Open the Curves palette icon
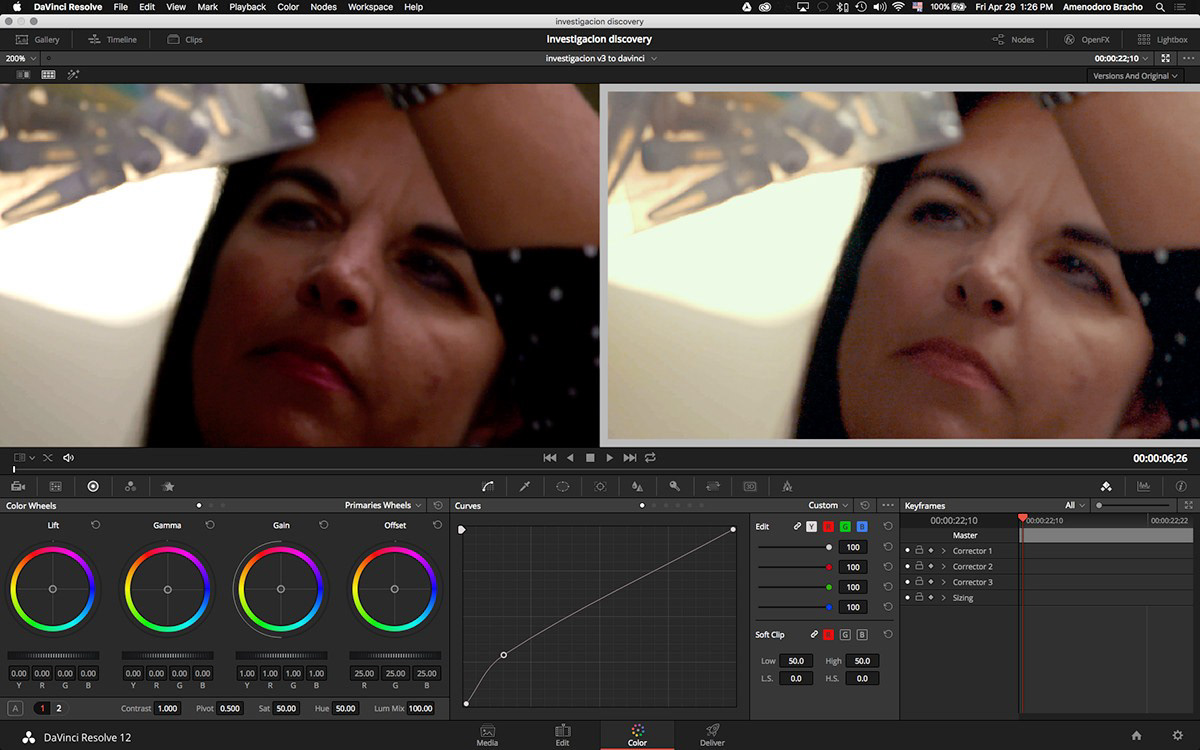This screenshot has width=1200, height=750. point(487,486)
